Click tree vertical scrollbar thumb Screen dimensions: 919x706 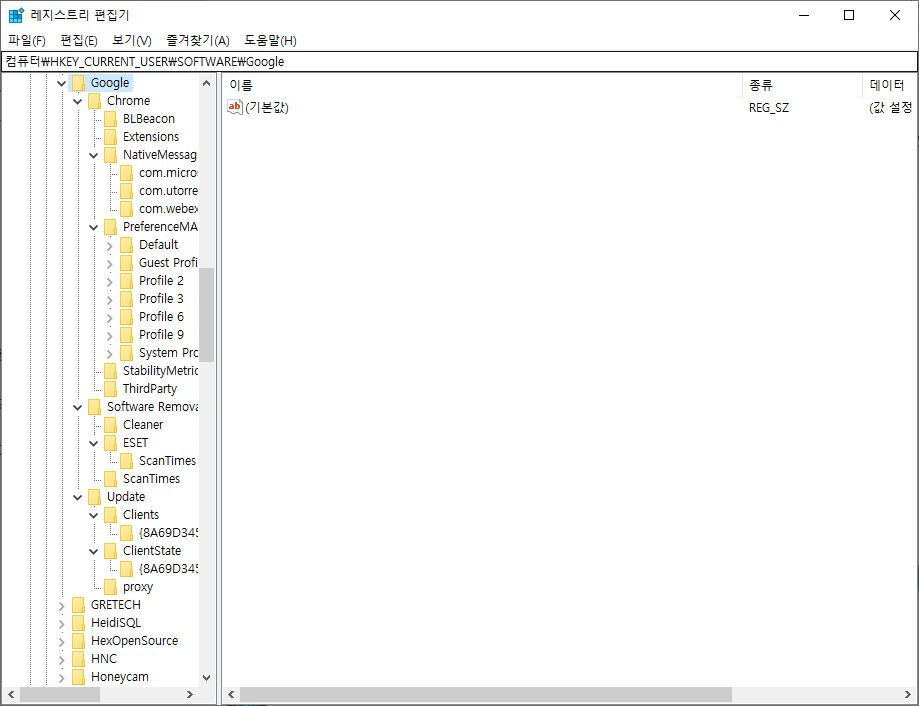[206, 315]
